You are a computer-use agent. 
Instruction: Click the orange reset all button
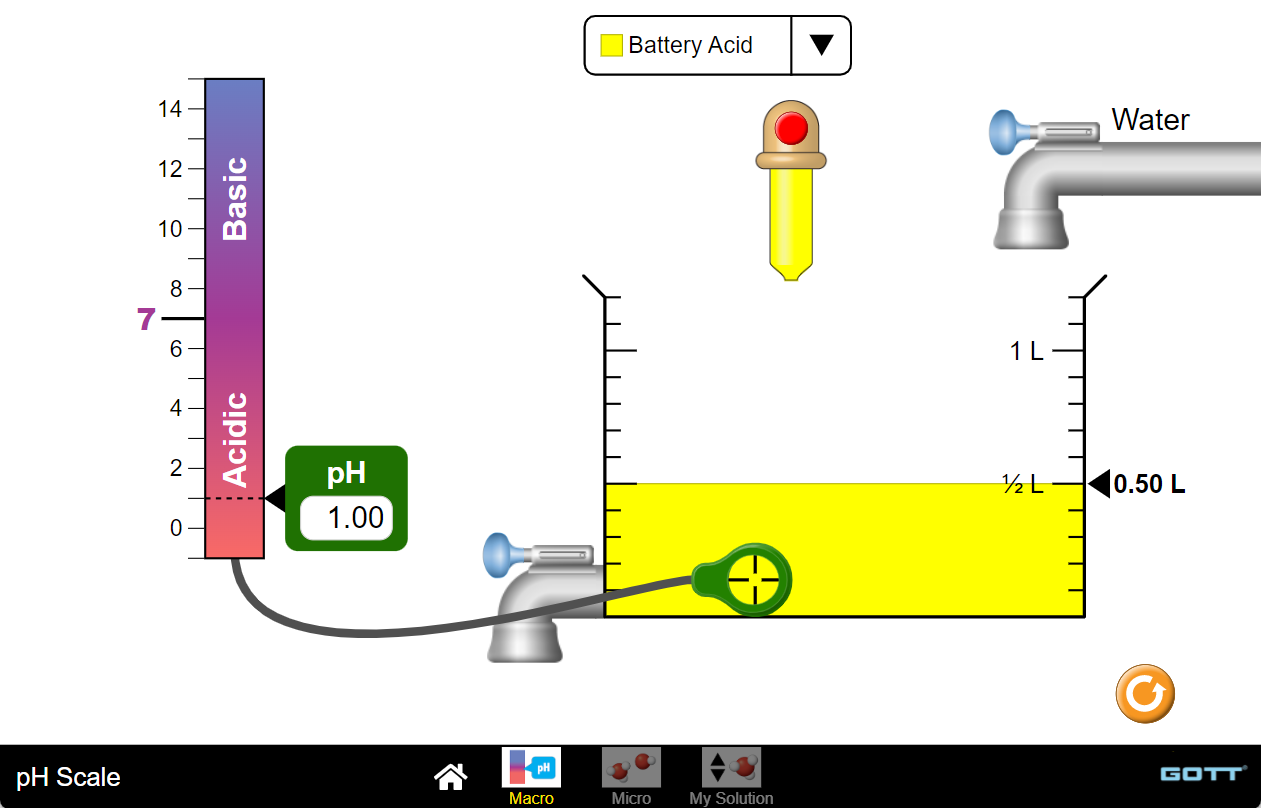point(1145,693)
